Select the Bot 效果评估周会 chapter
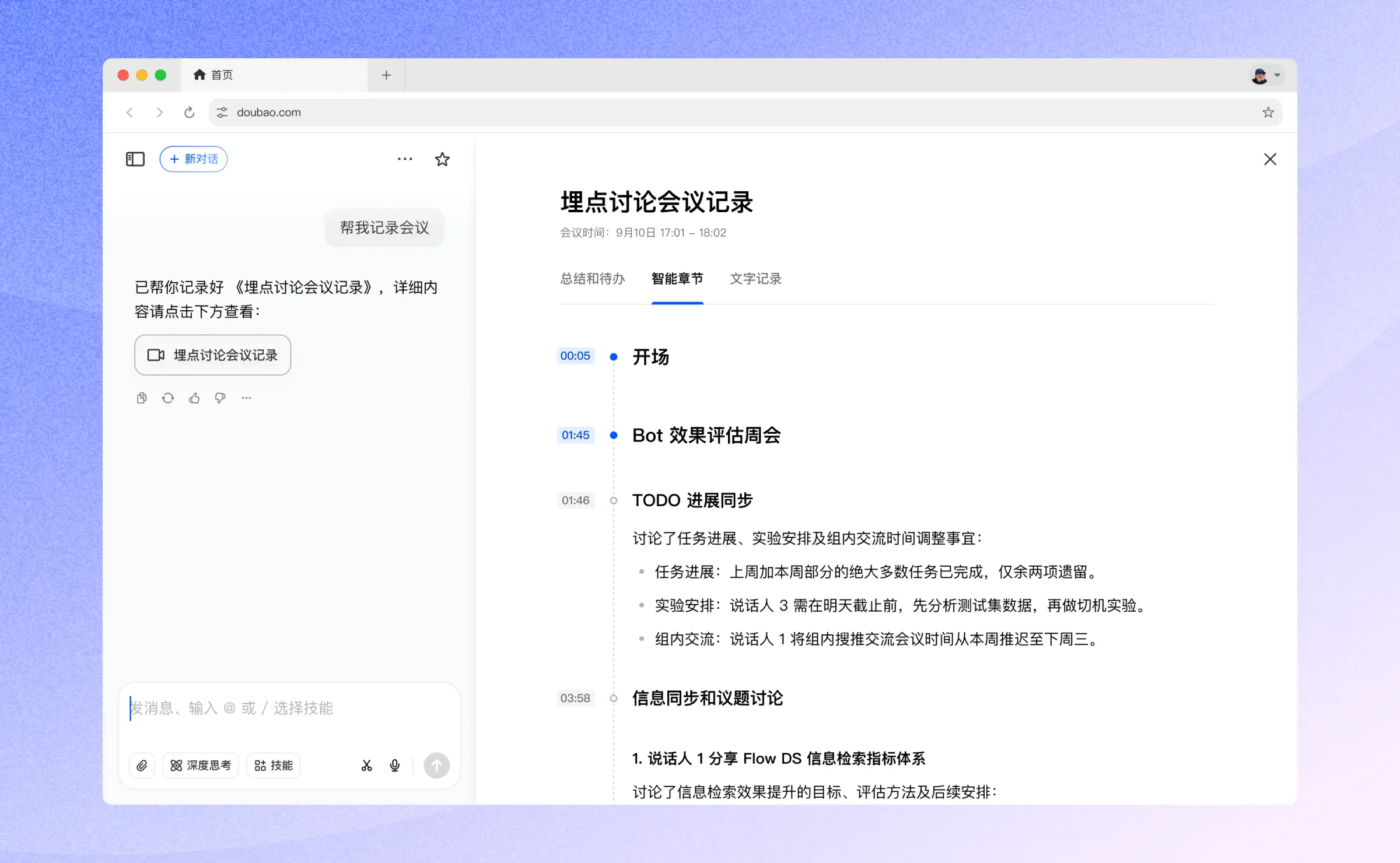The image size is (1400, 863). click(706, 436)
